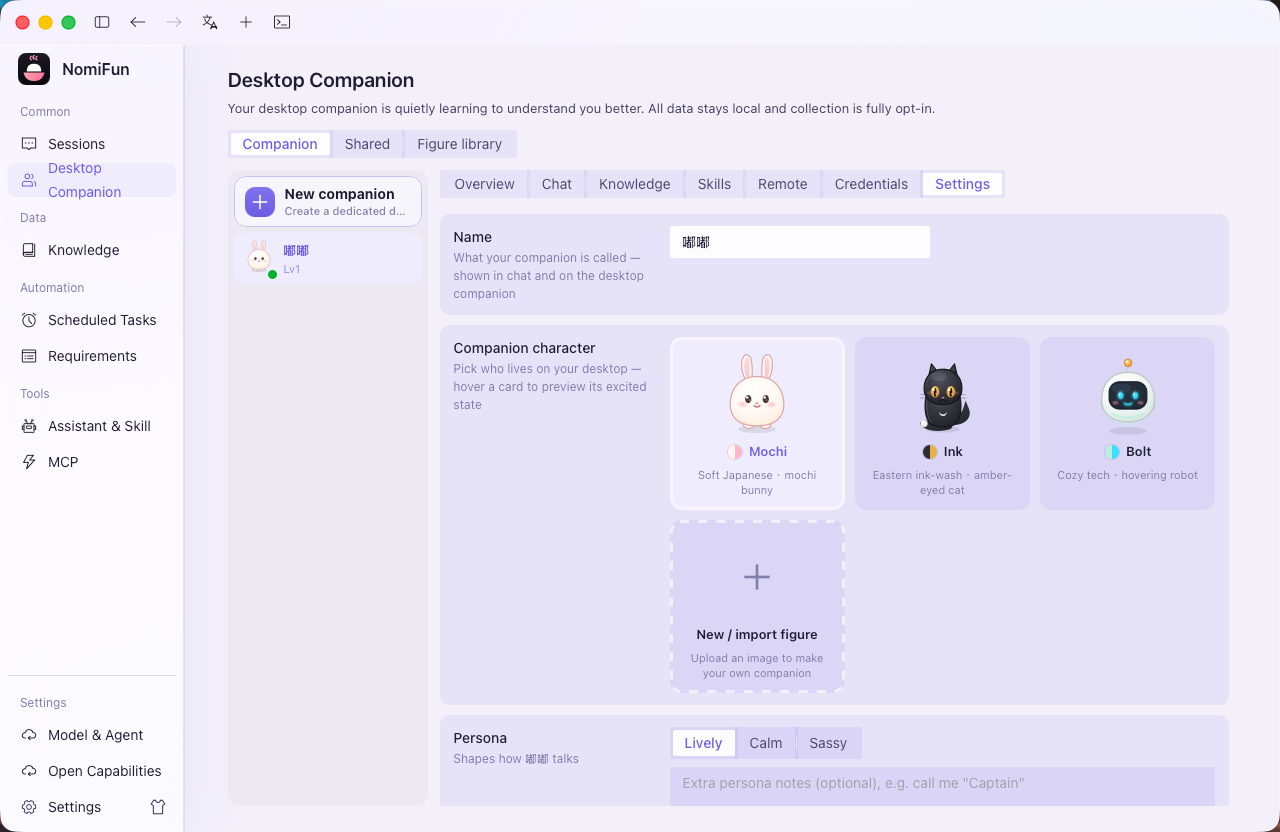
Task: Click the Name input field
Action: [x=800, y=242]
